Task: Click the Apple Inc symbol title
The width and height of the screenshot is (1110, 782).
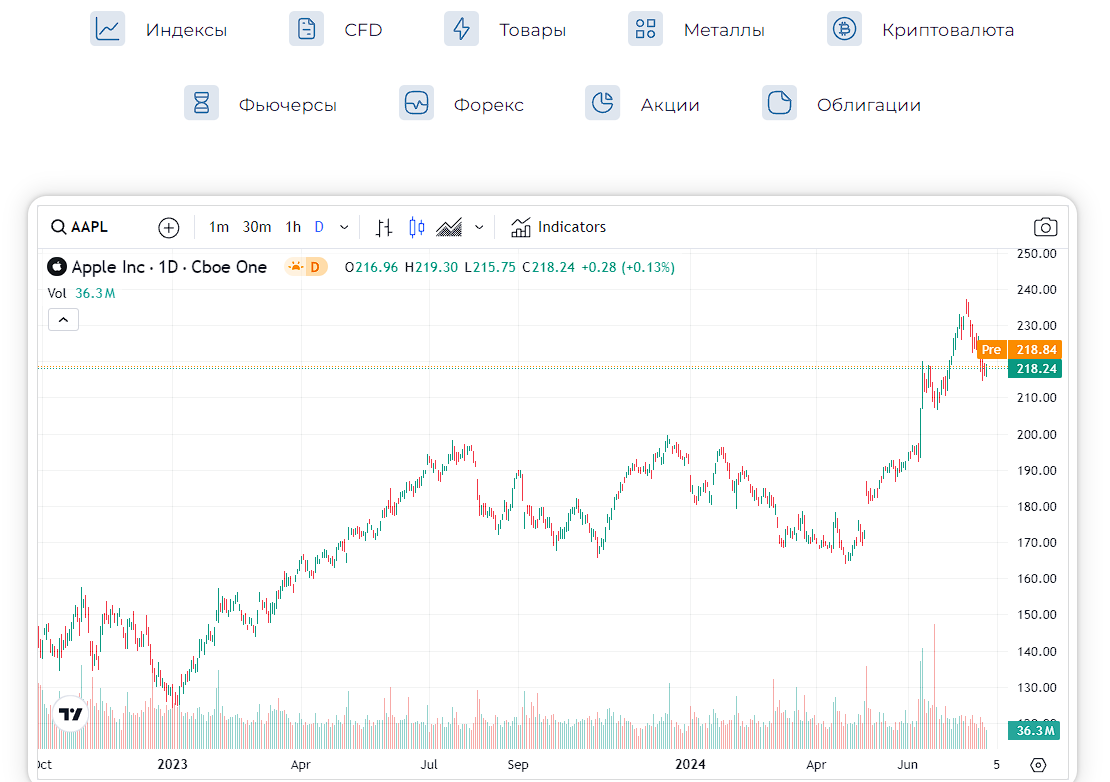Action: click(169, 267)
